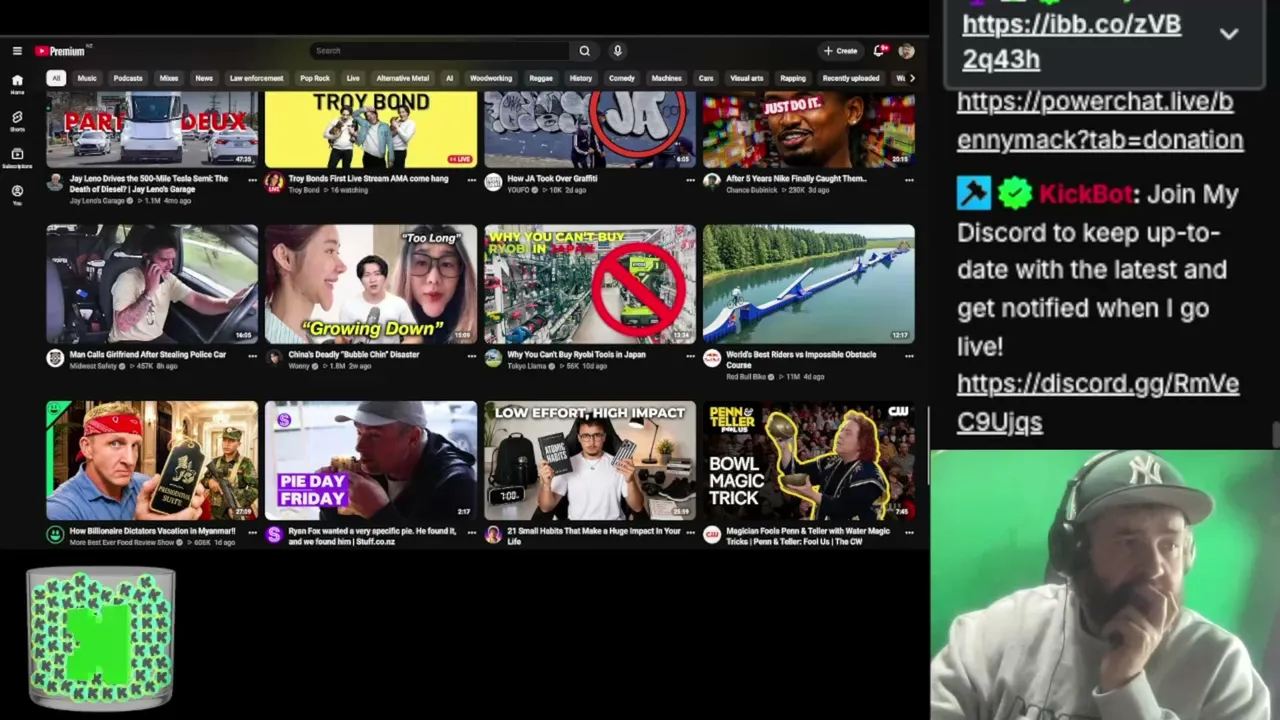Image resolution: width=1280 pixels, height=720 pixels.
Task: Open Subscriptions from the sidebar
Action: pos(17,158)
